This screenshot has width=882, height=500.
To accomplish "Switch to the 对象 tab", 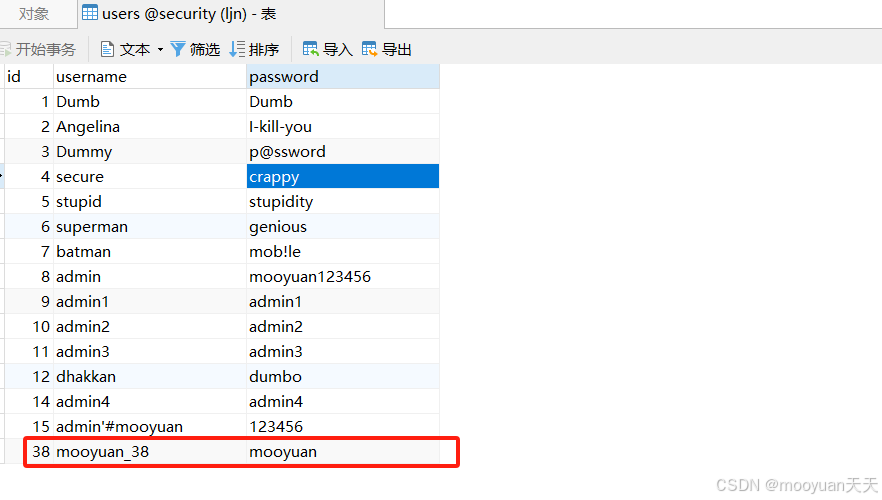I will pos(34,13).
